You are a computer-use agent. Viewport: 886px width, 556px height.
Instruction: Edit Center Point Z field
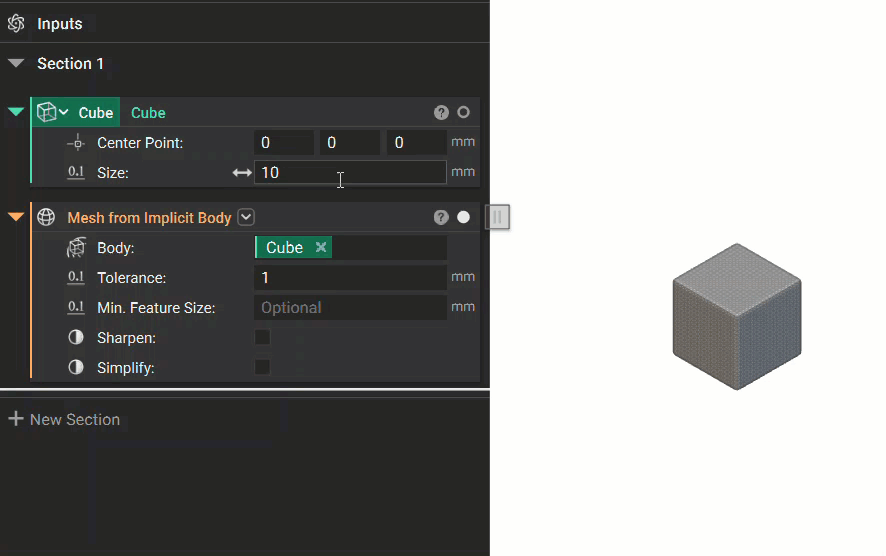(416, 142)
